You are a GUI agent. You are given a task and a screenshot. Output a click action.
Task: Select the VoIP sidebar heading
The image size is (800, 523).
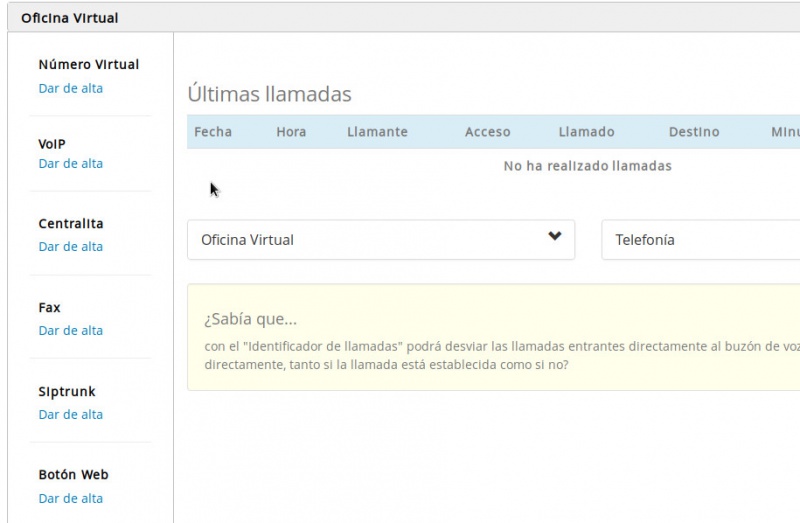[52, 144]
